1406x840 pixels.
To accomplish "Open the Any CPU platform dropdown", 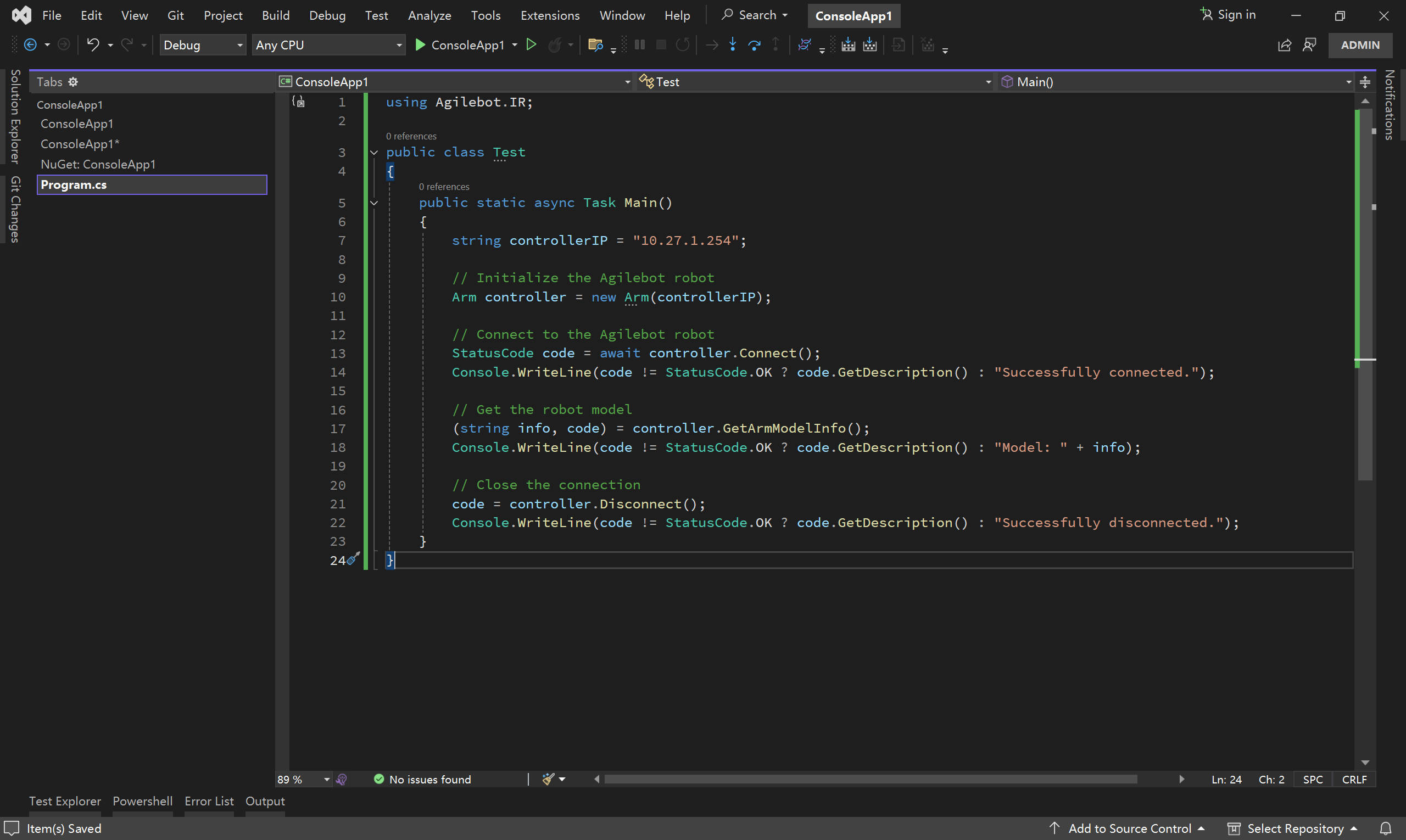I will [x=328, y=44].
